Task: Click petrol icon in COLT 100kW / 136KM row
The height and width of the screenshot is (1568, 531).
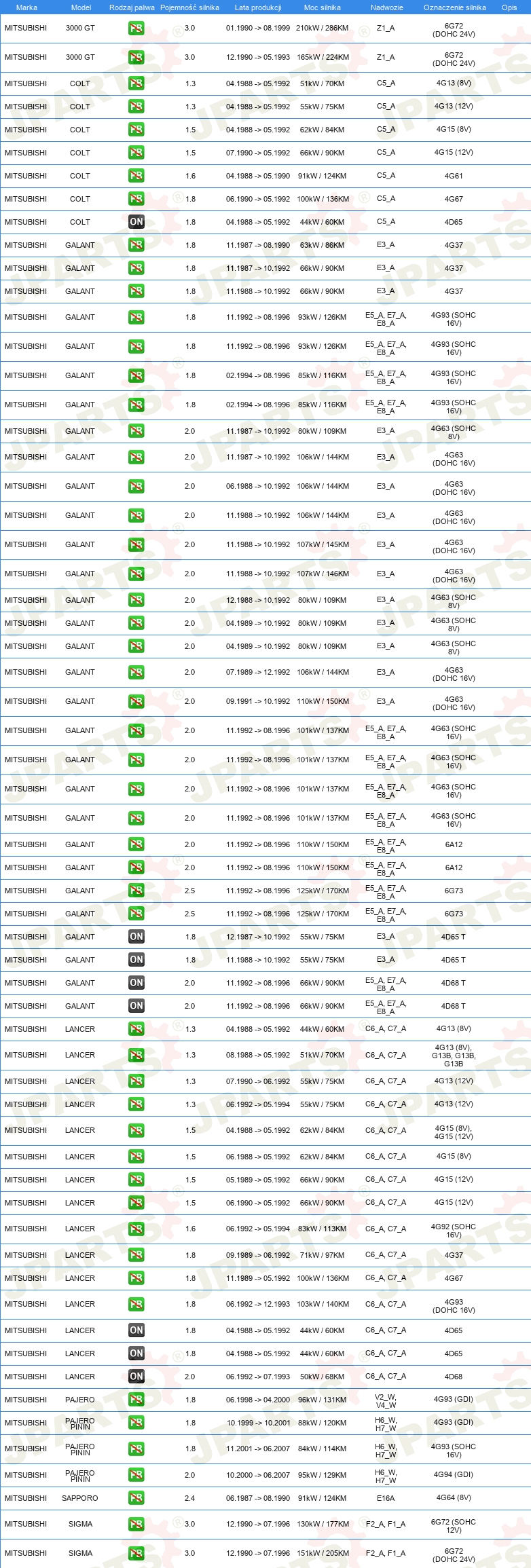Action: click(136, 199)
